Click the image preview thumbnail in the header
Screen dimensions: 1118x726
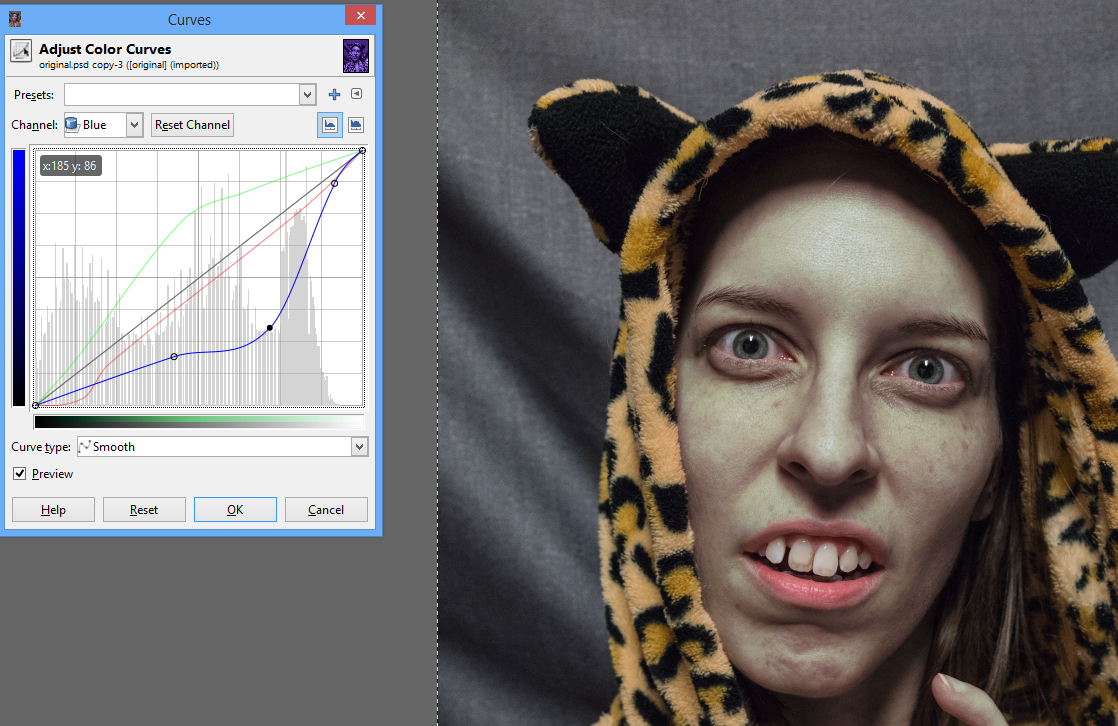pyautogui.click(x=356, y=55)
